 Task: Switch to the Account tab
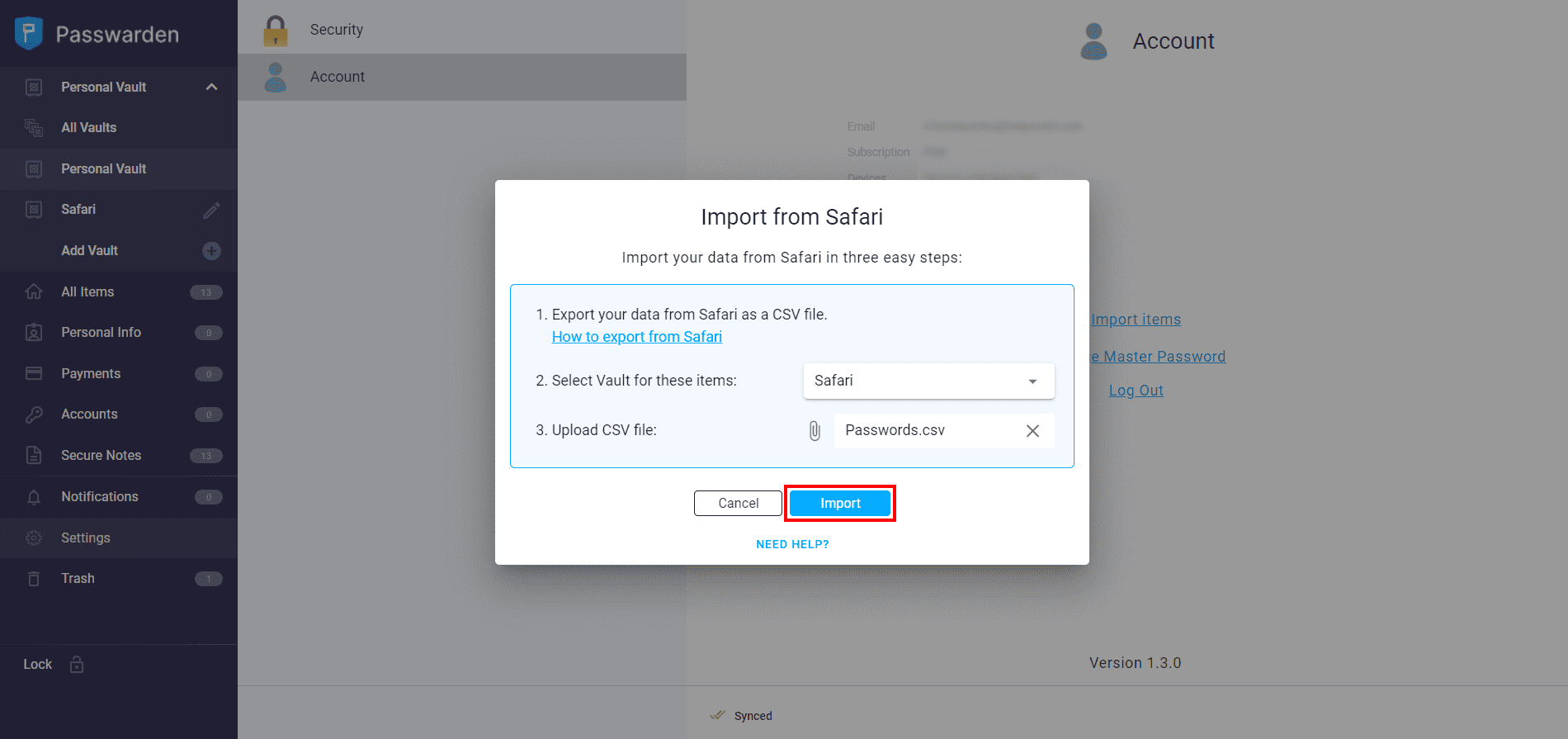click(338, 76)
